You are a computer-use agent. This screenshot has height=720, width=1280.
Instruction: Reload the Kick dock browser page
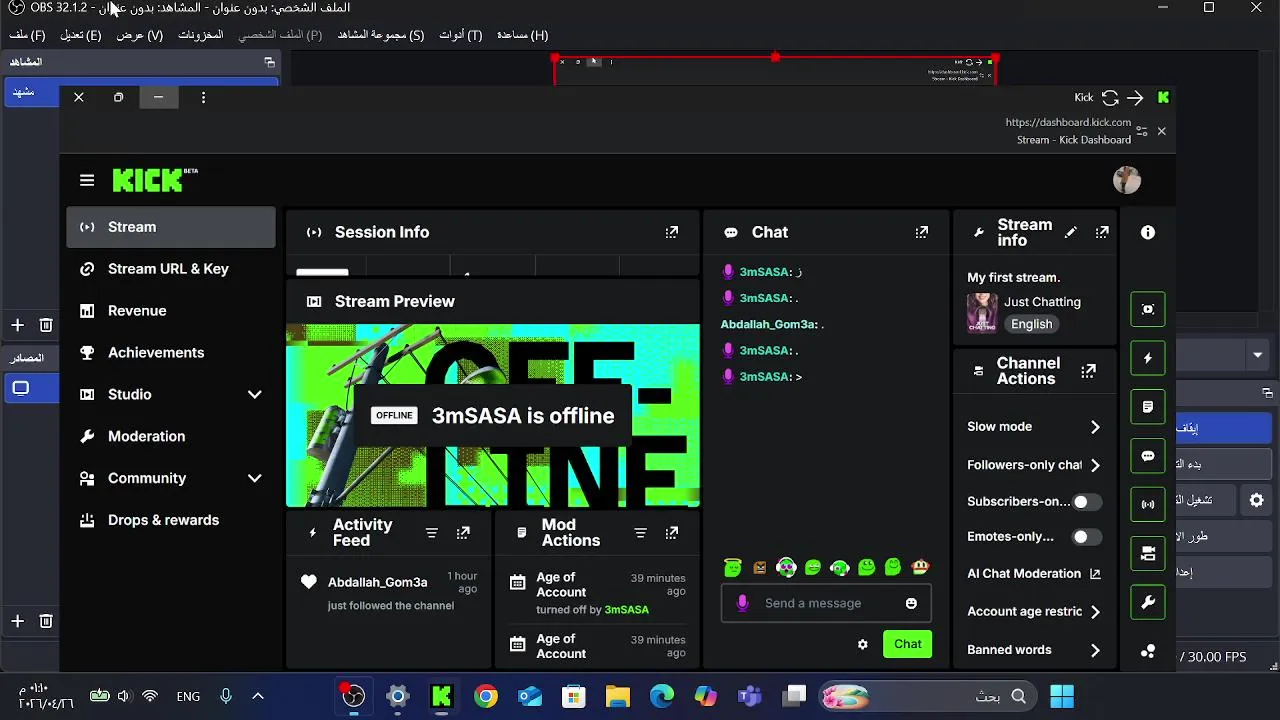coord(1110,97)
